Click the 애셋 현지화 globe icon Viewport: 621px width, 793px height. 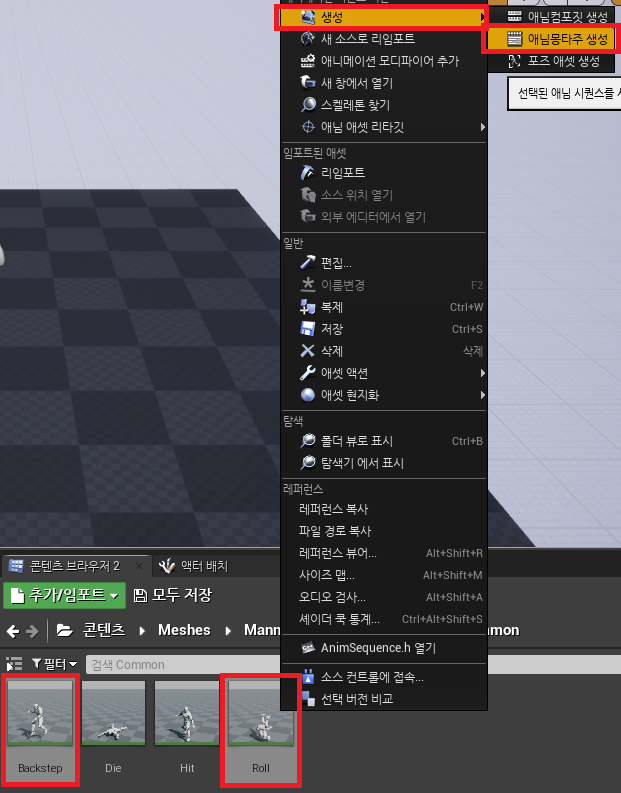308,394
